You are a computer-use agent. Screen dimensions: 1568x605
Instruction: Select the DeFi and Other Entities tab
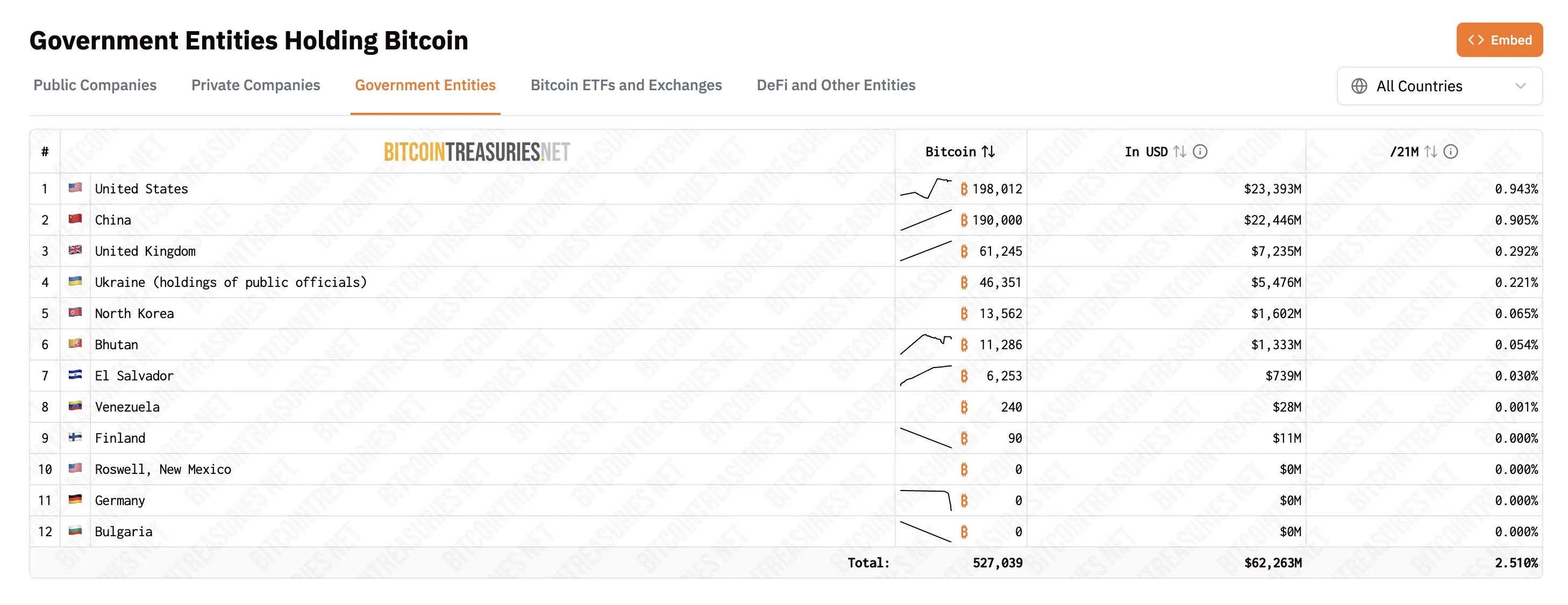[x=836, y=85]
